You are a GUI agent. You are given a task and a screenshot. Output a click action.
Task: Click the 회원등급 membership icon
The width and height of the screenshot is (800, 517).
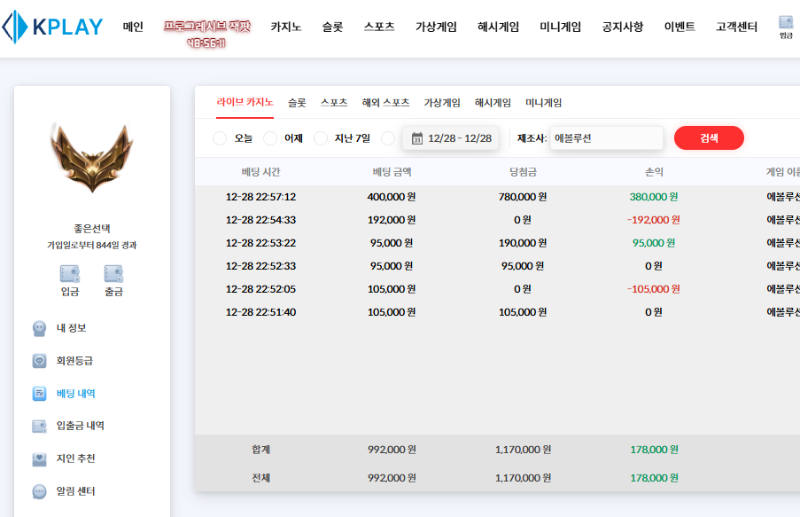(x=40, y=361)
